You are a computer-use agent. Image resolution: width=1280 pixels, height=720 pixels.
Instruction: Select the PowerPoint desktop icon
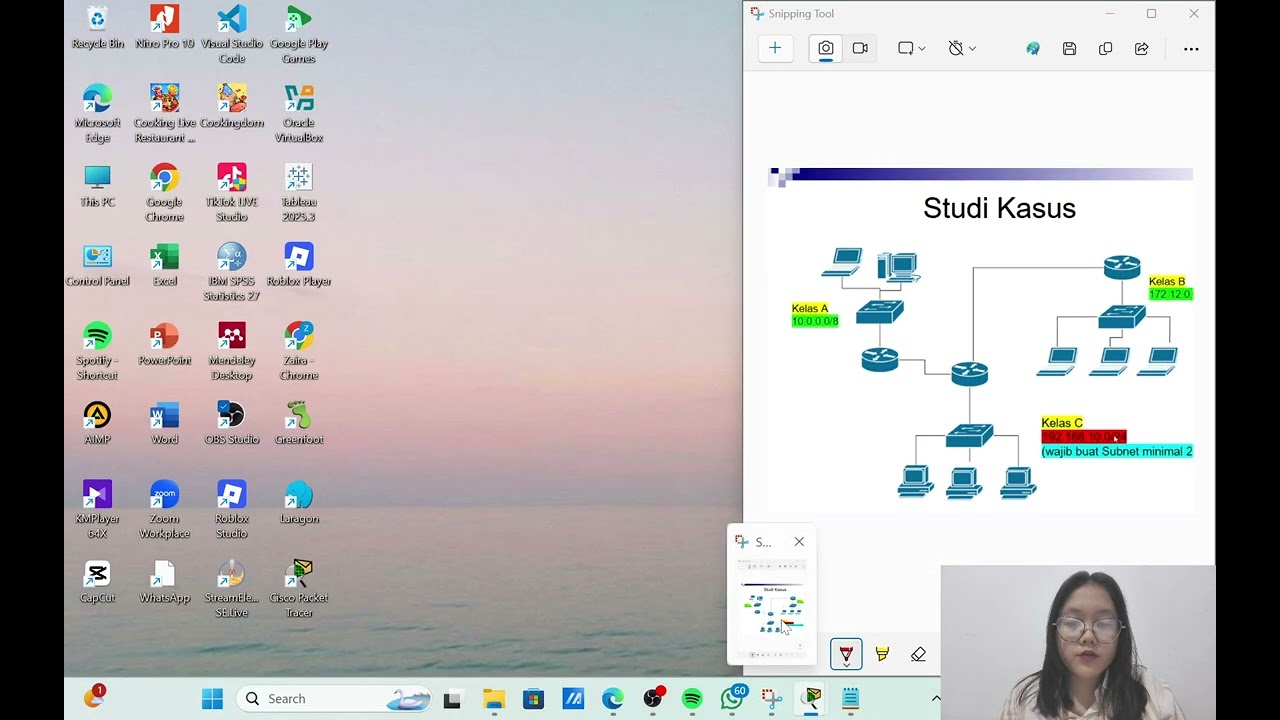(164, 343)
